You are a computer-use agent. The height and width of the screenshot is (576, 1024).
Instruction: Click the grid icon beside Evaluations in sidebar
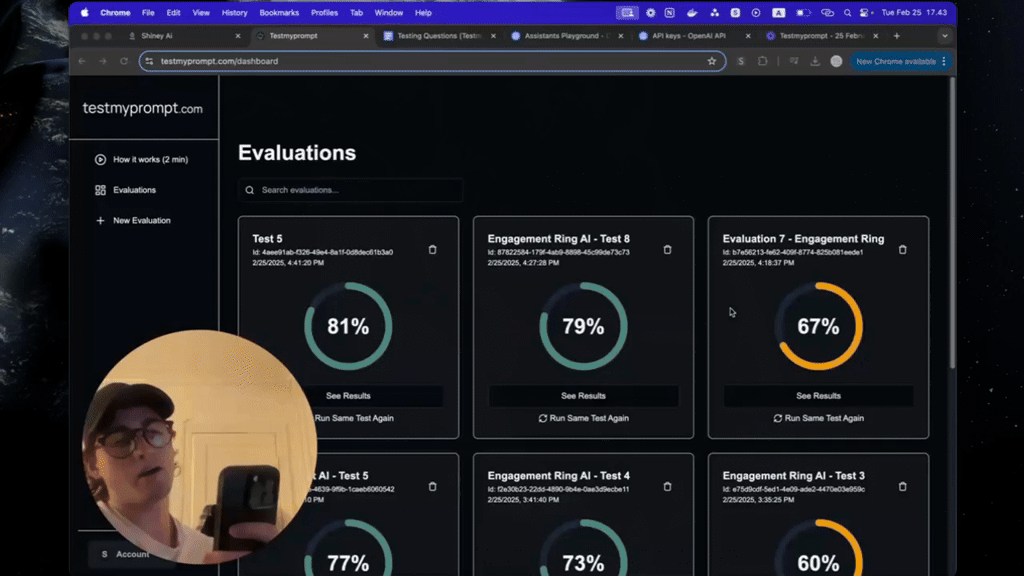(x=100, y=190)
